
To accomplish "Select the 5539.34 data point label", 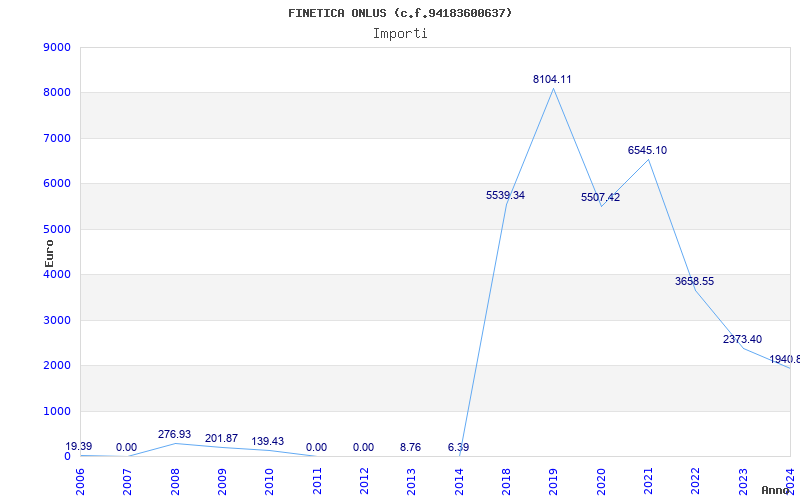I will pos(505,195).
